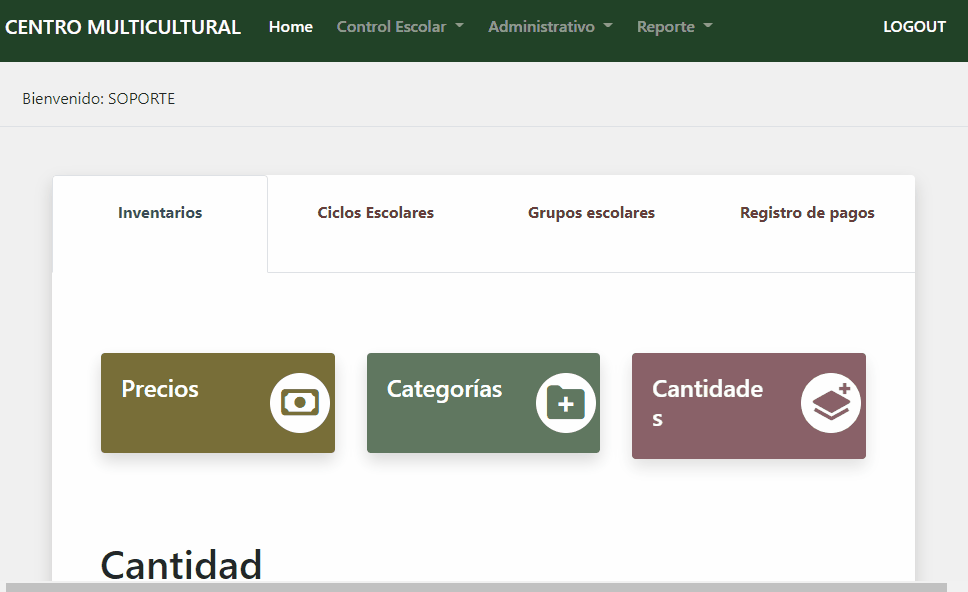Open the Precios card

click(x=217, y=402)
